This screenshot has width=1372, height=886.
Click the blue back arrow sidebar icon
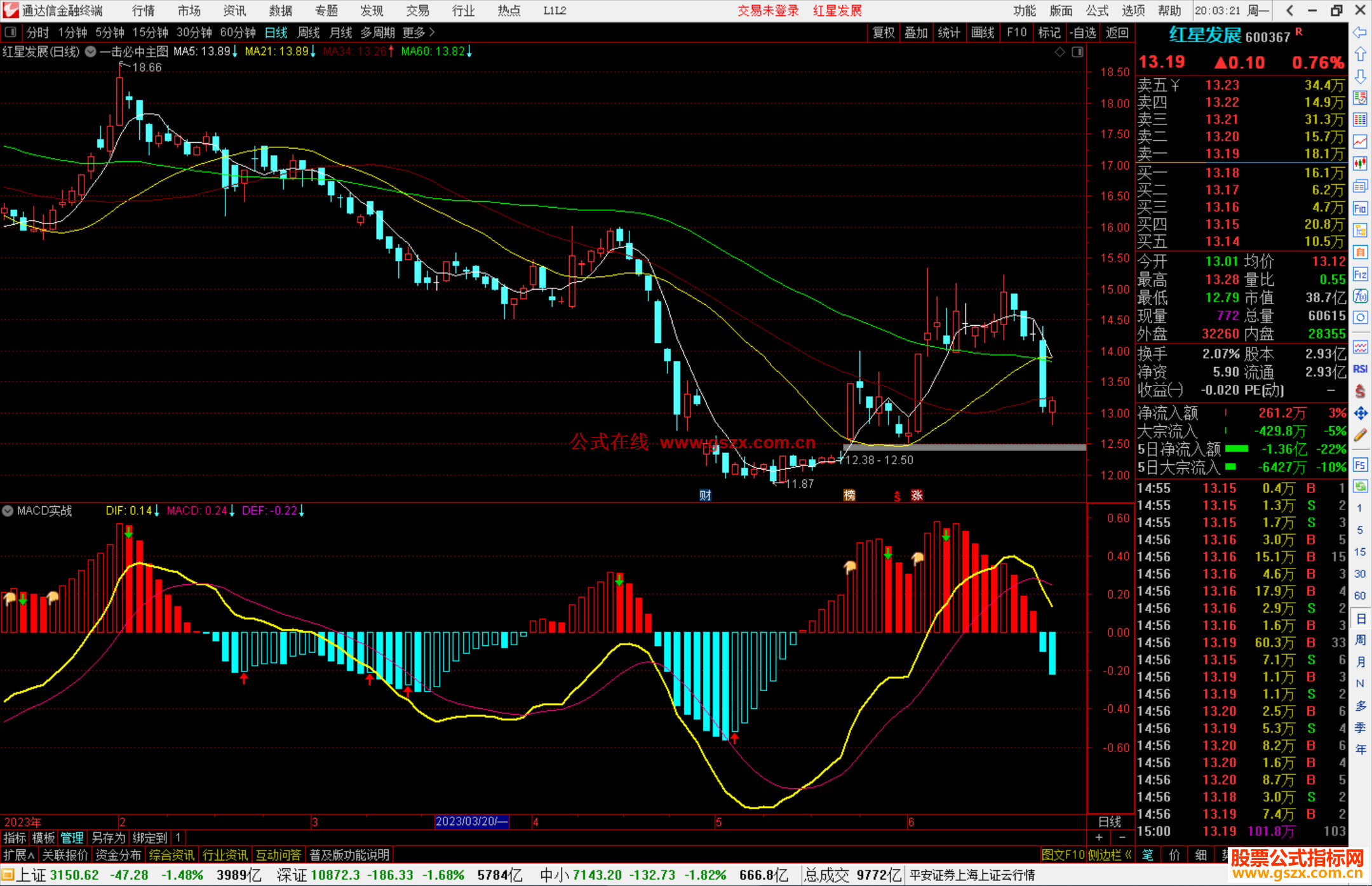coord(1360,32)
